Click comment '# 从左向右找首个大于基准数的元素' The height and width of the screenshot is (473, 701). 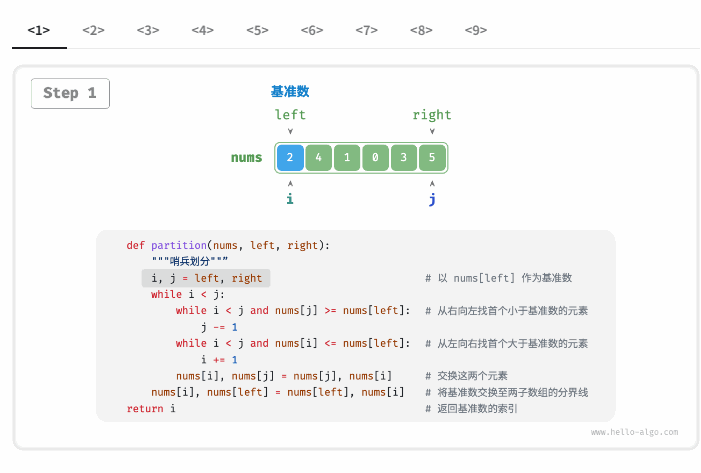(507, 343)
